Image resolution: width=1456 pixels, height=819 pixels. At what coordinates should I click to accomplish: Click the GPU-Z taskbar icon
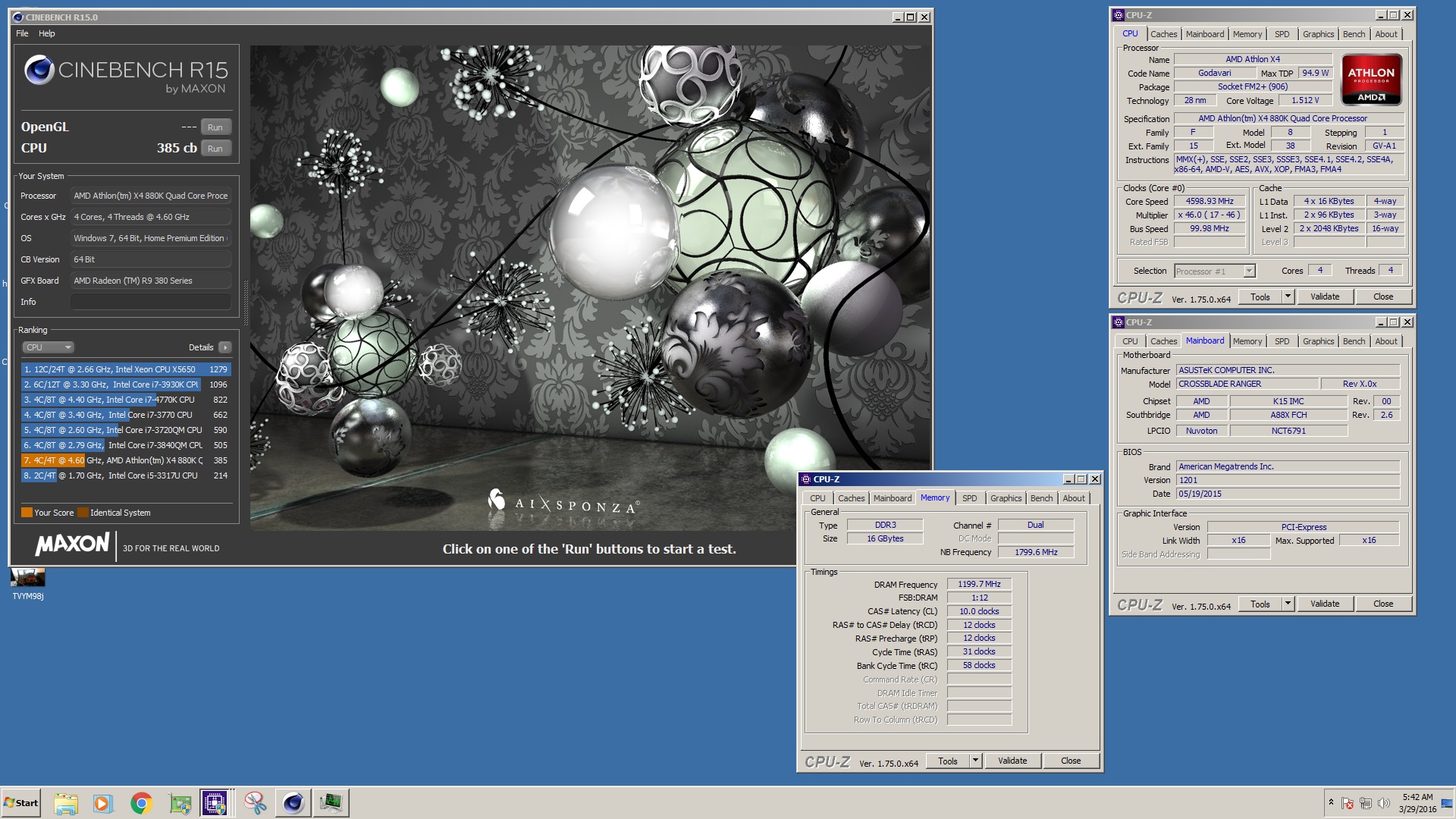click(180, 803)
